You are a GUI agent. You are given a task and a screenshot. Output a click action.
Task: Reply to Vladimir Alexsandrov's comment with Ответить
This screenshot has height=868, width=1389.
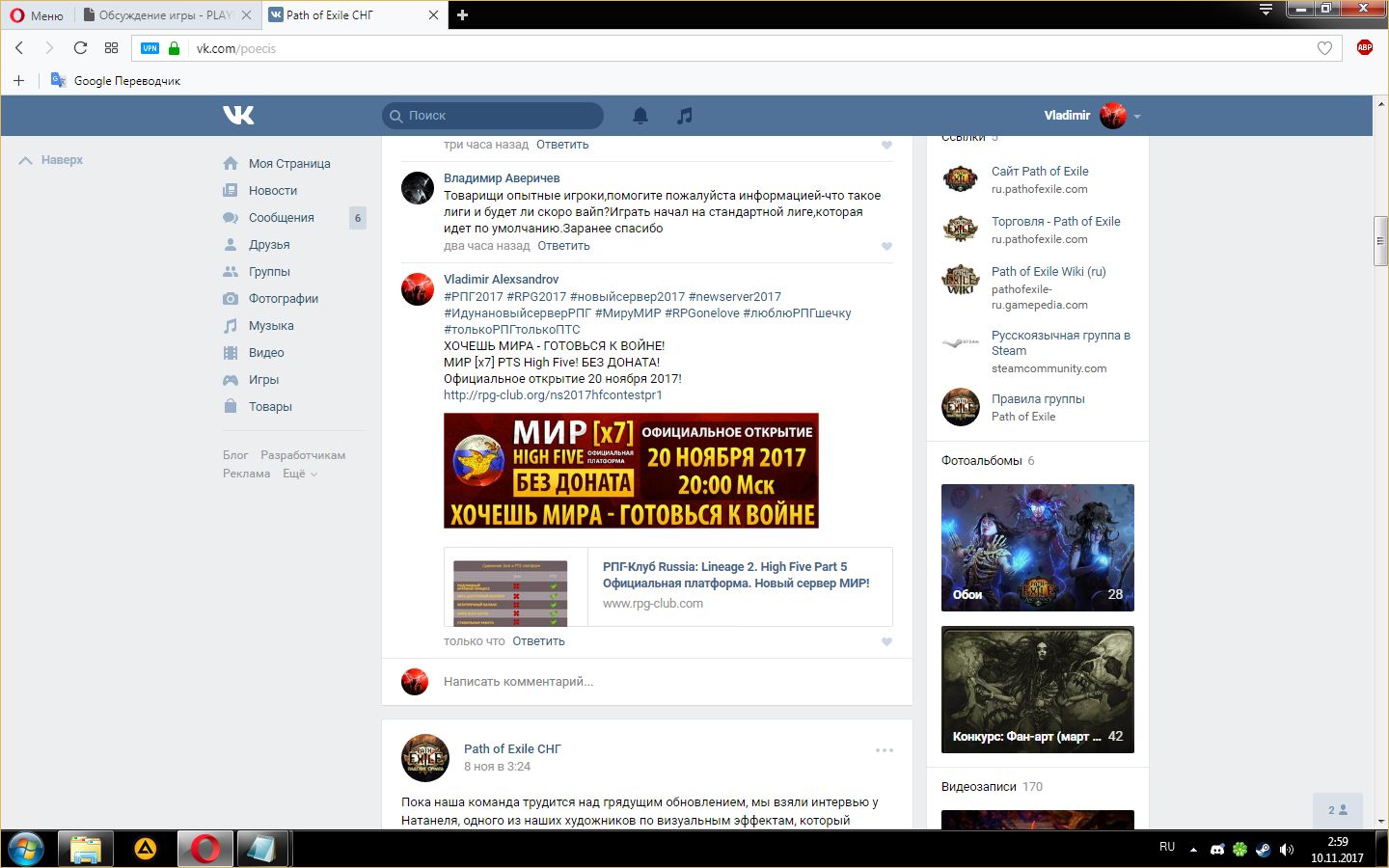tap(538, 641)
